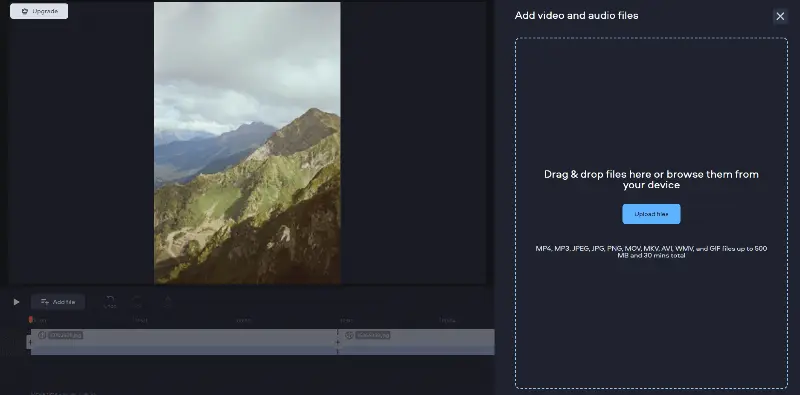Click the Upgrade button
Screen dimensions: 800x395
[x=39, y=11]
